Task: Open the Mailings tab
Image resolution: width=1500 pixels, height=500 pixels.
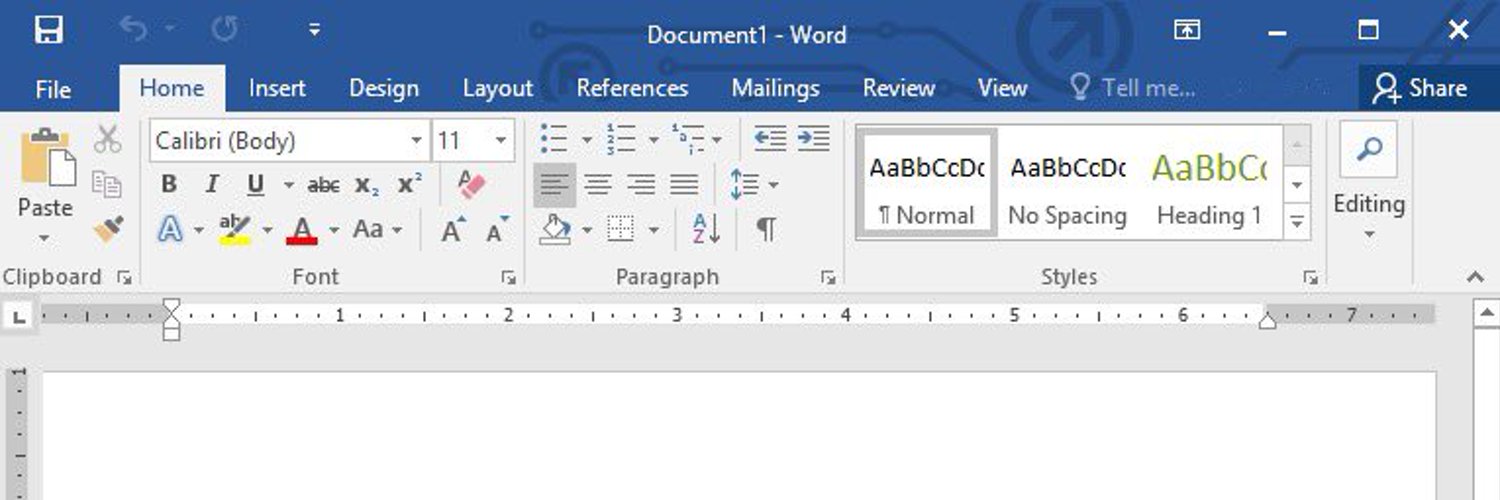Action: point(776,88)
